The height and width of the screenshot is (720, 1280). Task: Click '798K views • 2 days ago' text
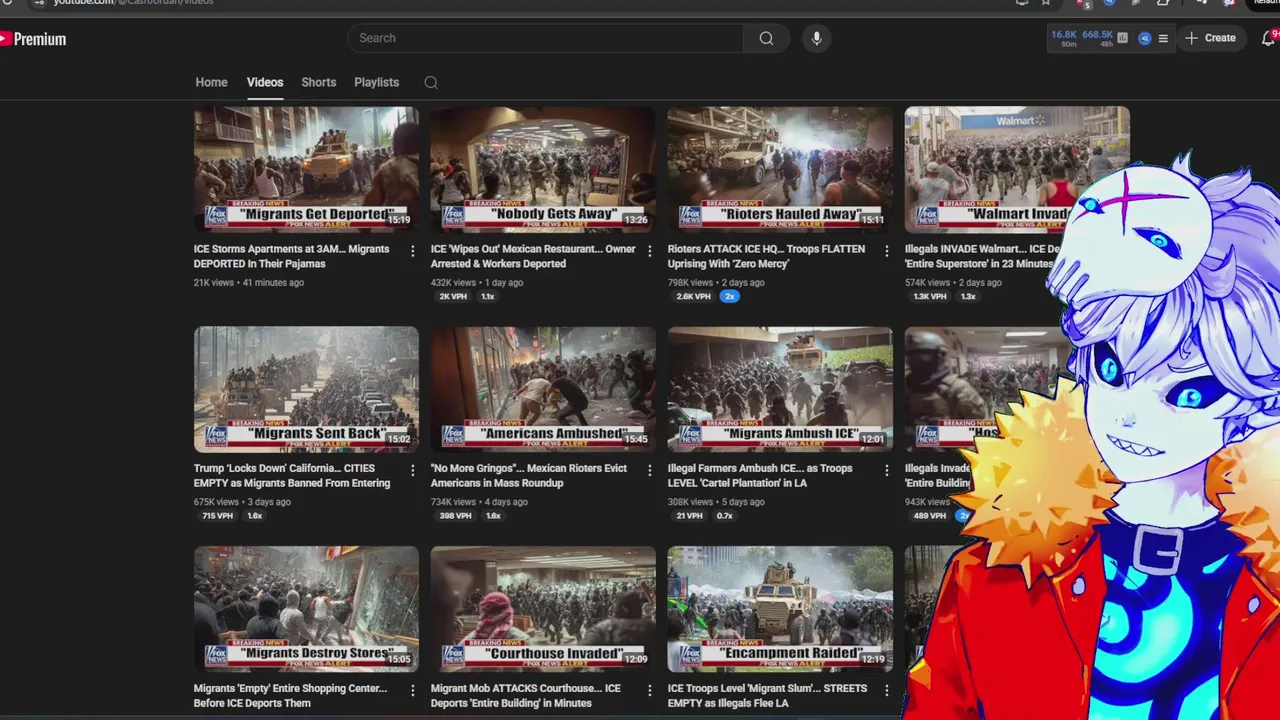716,283
